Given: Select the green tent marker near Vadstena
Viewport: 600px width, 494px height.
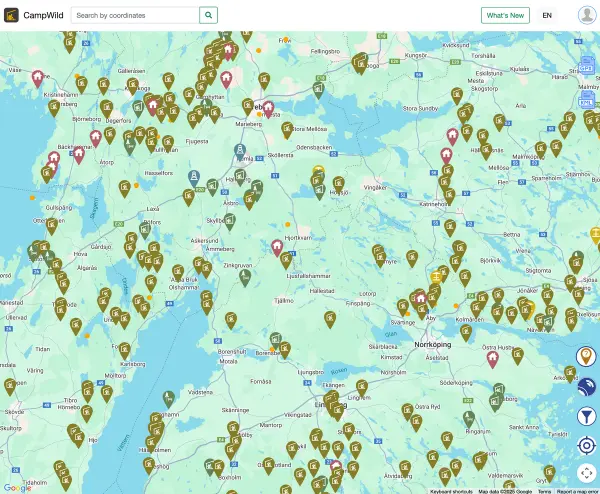Looking at the screenshot, I should [168, 398].
